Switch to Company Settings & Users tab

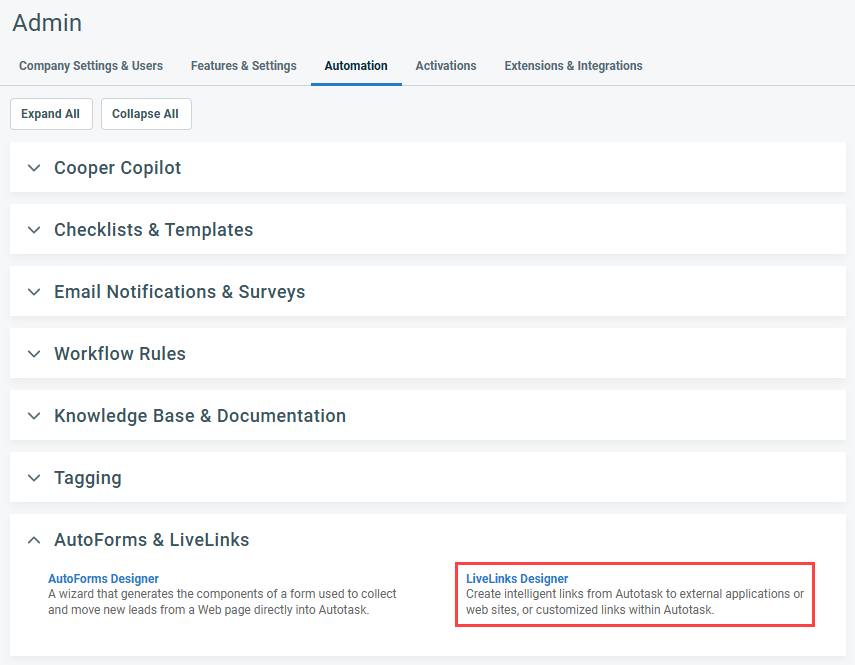(91, 66)
